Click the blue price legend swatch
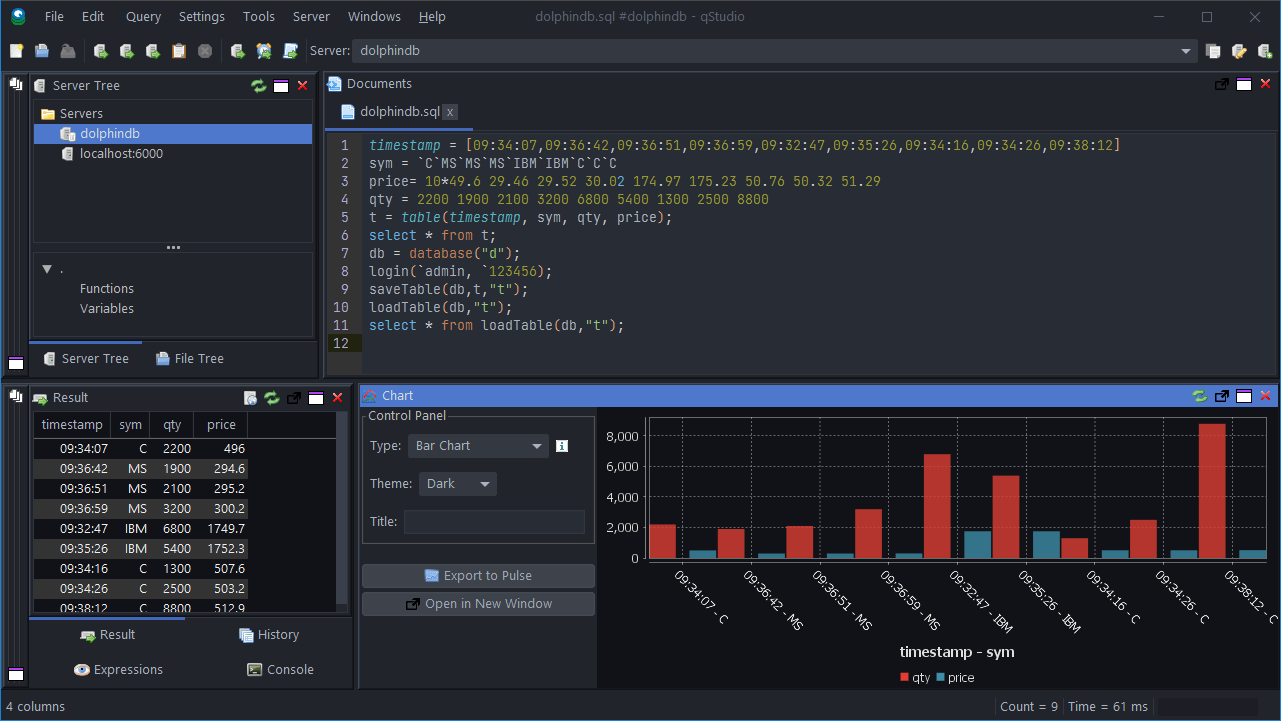The height and width of the screenshot is (721, 1281). click(x=941, y=678)
